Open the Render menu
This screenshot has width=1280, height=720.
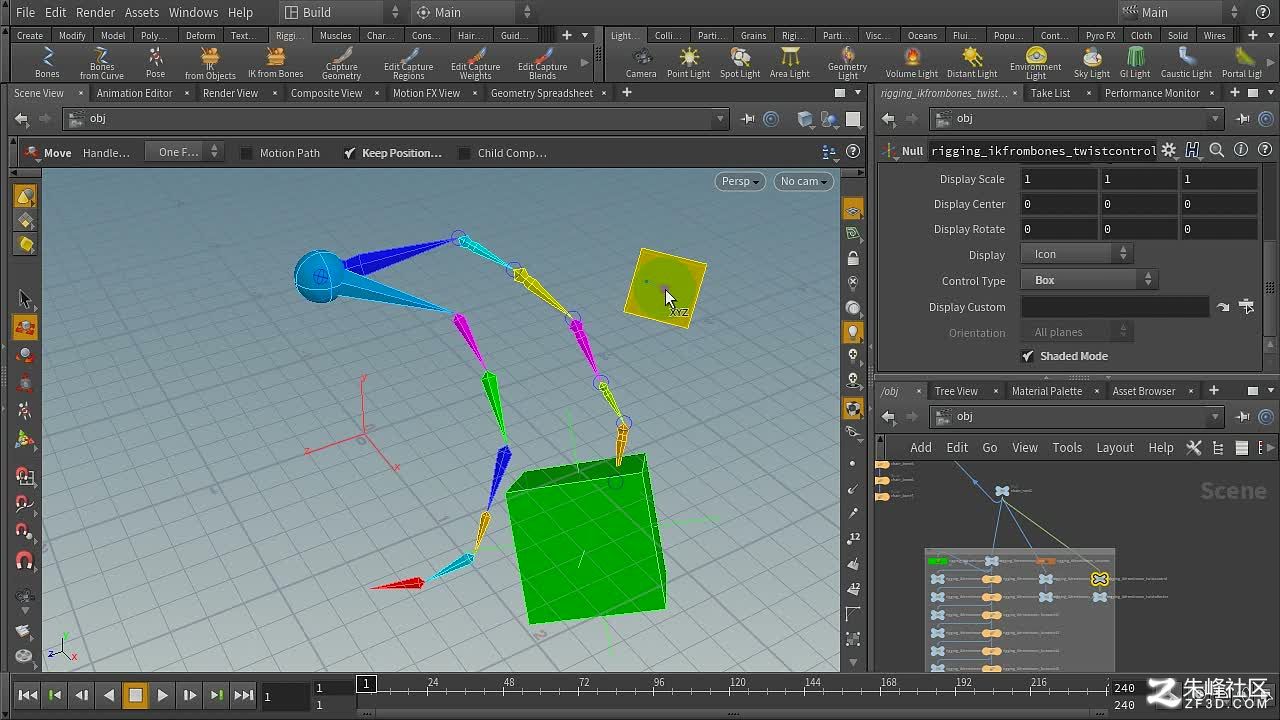point(95,12)
